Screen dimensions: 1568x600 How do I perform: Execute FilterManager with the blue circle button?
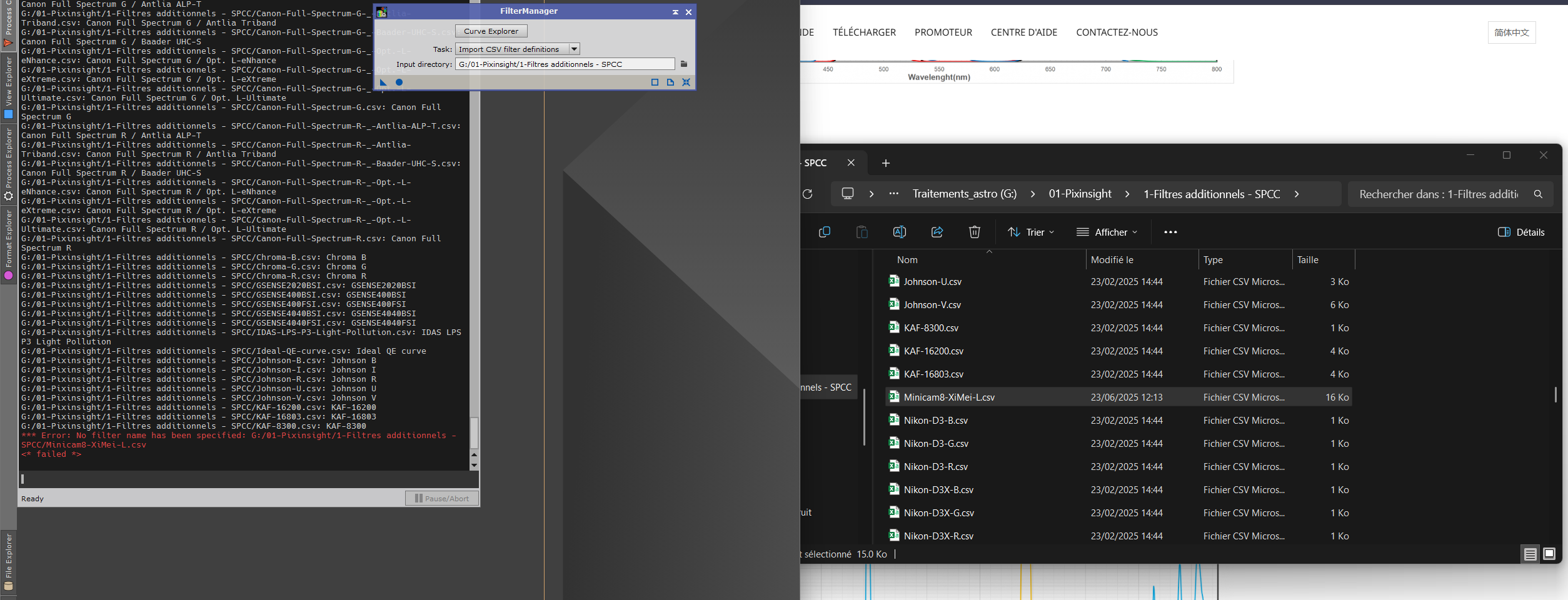click(x=399, y=82)
